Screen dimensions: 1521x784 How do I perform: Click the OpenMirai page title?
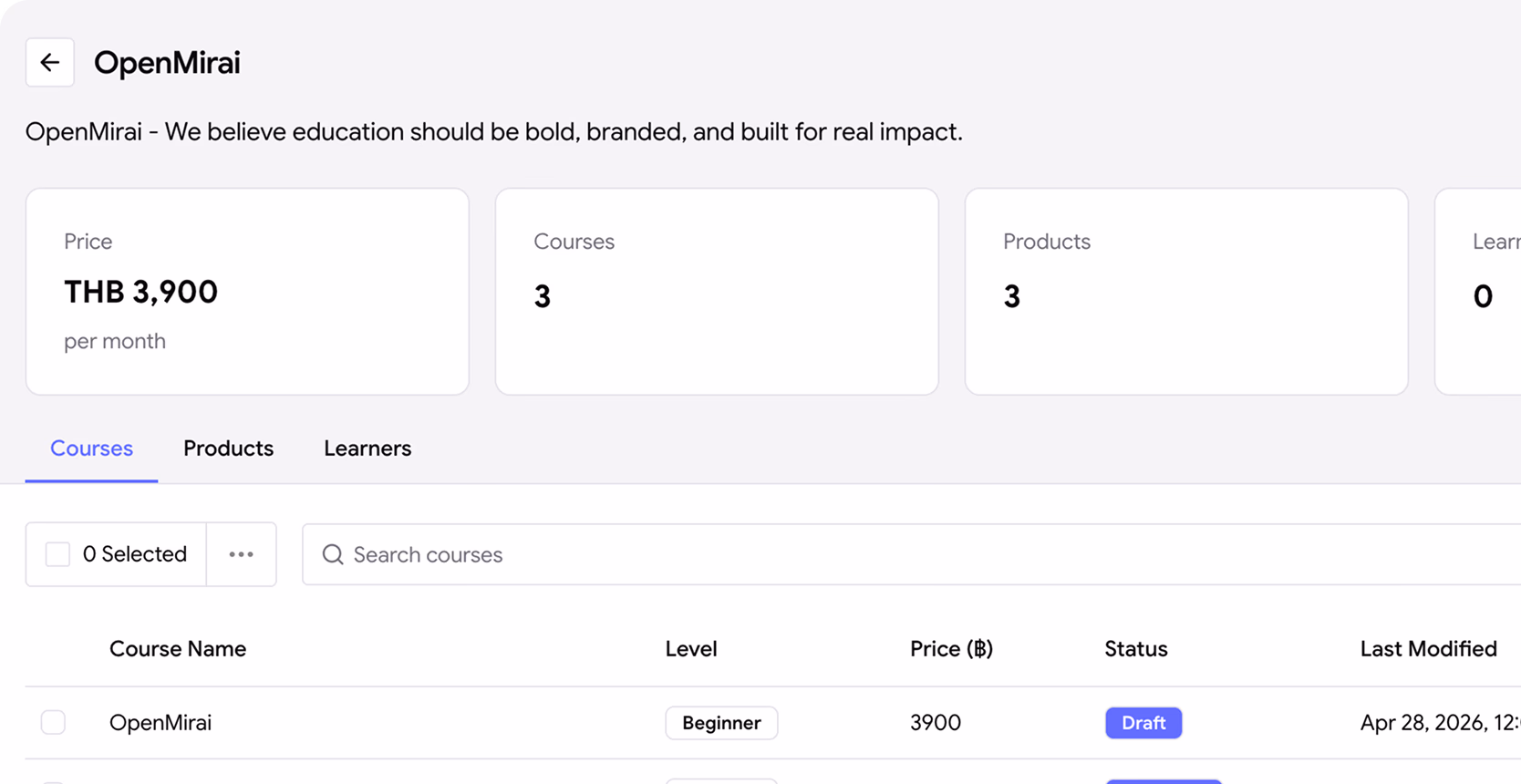[167, 62]
